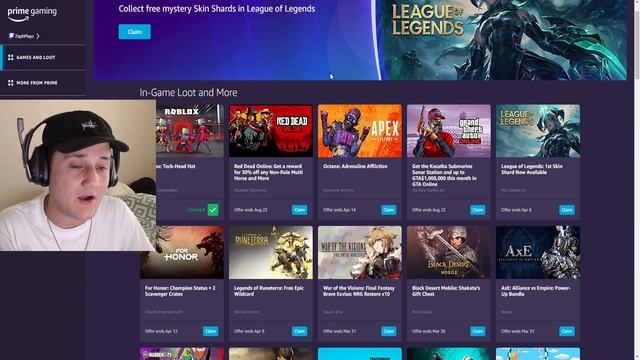Open the Roblox offer thumbnail
This screenshot has width=640, height=360.
190,131
